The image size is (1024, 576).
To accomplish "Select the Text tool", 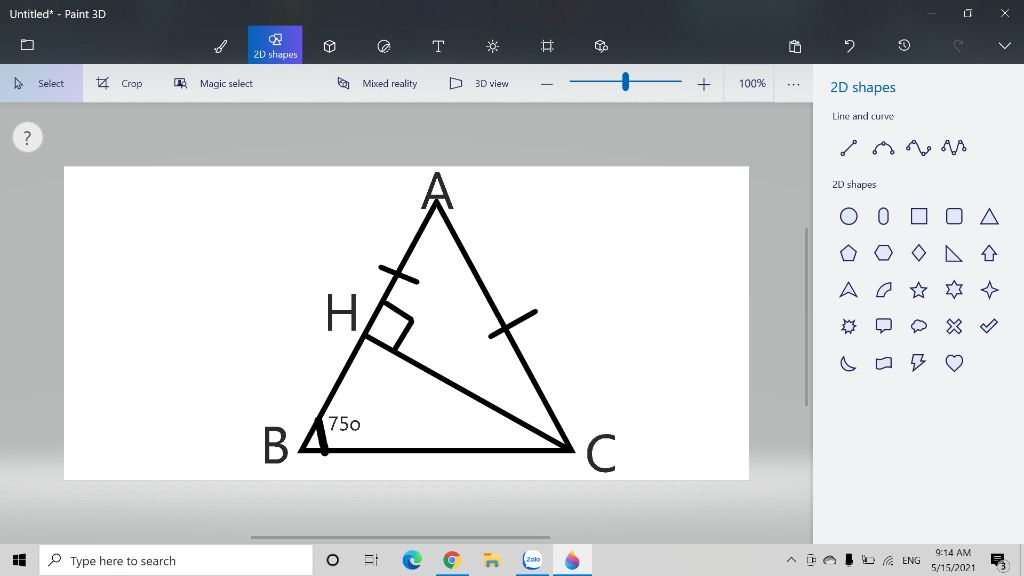I will pyautogui.click(x=438, y=46).
